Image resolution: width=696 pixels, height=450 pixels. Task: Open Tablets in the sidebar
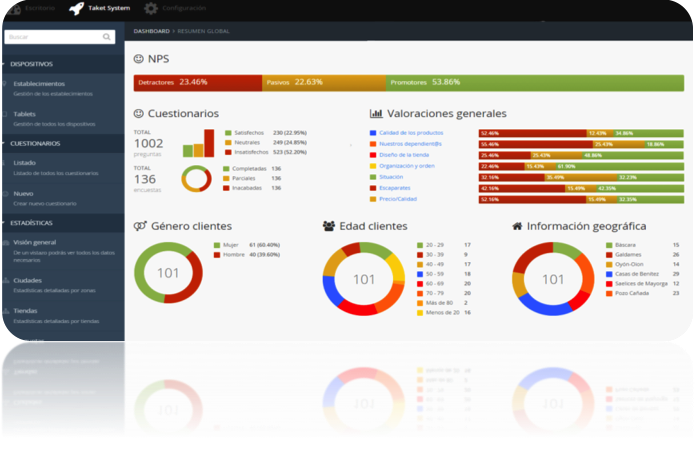(x=26, y=114)
